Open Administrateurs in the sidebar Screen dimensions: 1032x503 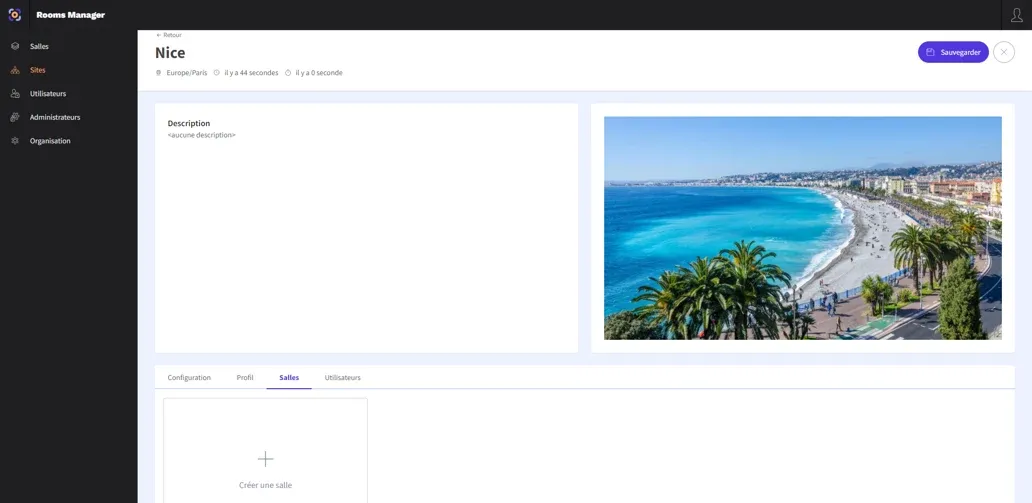pos(55,118)
